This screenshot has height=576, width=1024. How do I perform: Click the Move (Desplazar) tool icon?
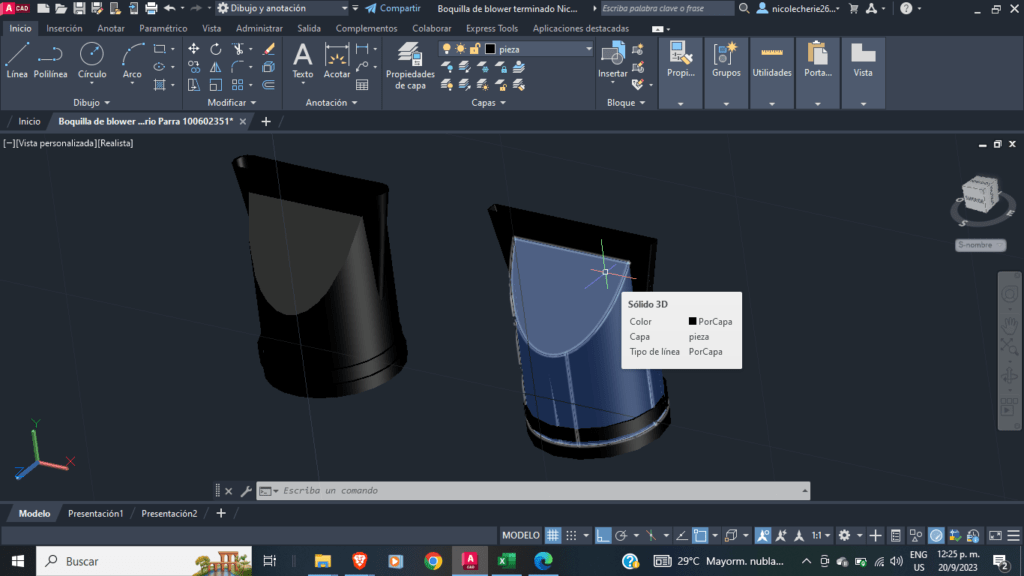[194, 49]
